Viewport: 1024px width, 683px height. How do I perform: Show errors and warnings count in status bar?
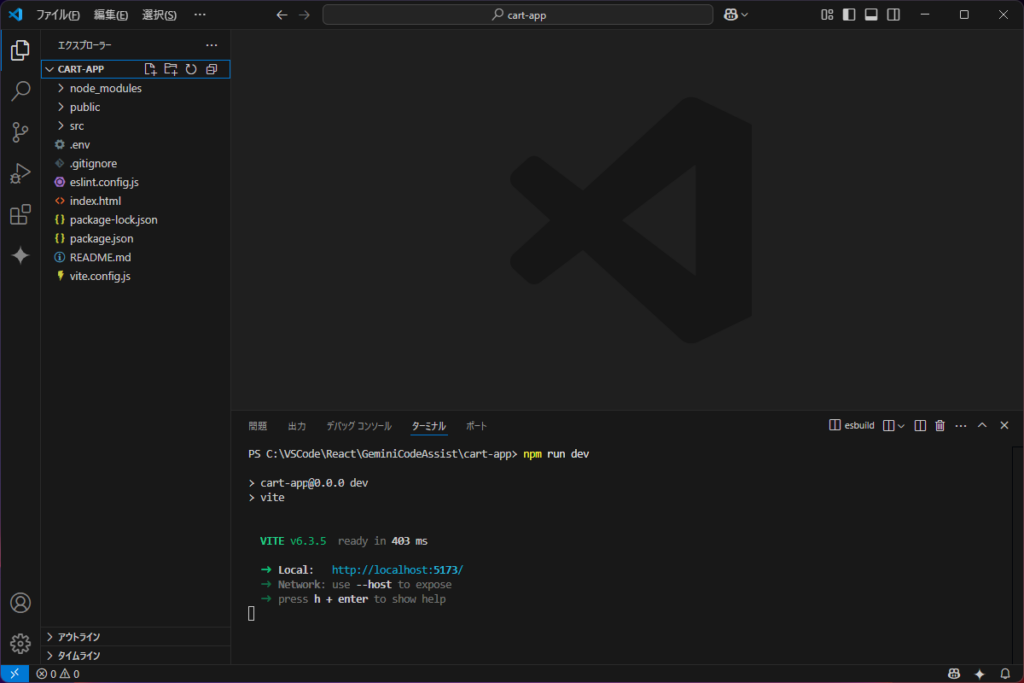[58, 674]
